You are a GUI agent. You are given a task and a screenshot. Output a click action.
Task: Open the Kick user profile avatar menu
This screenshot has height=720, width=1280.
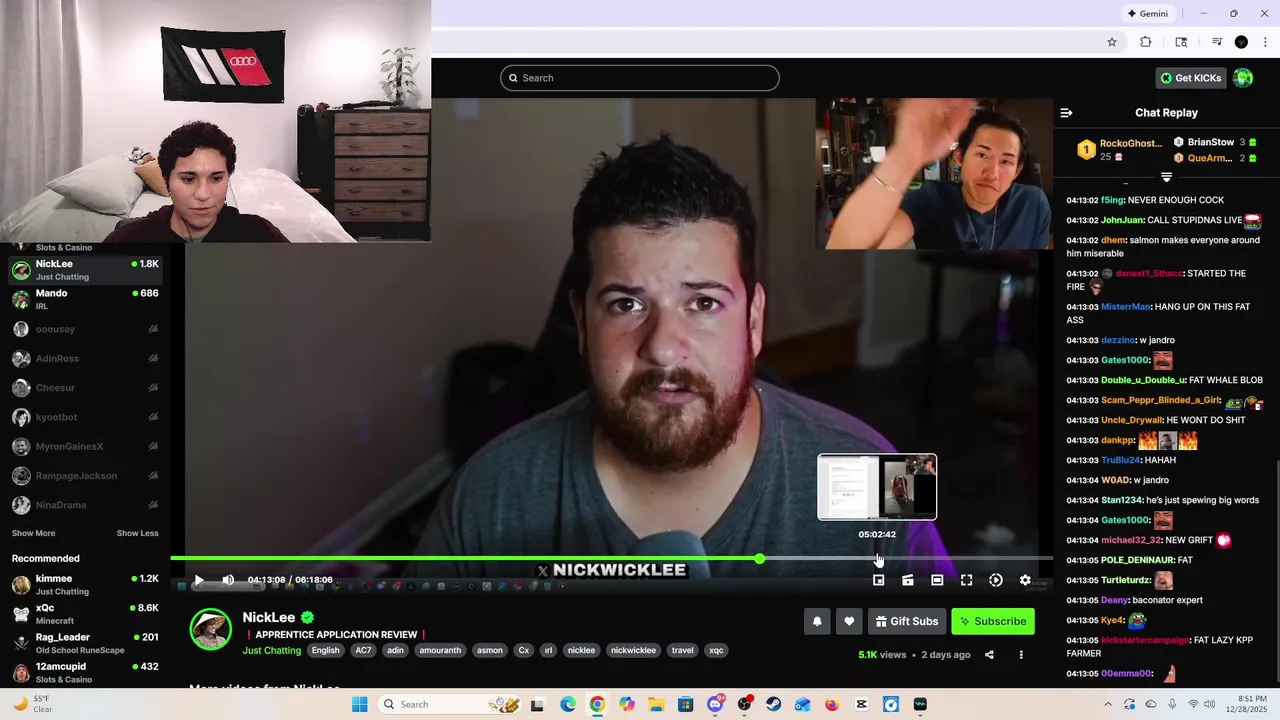pos(1243,78)
